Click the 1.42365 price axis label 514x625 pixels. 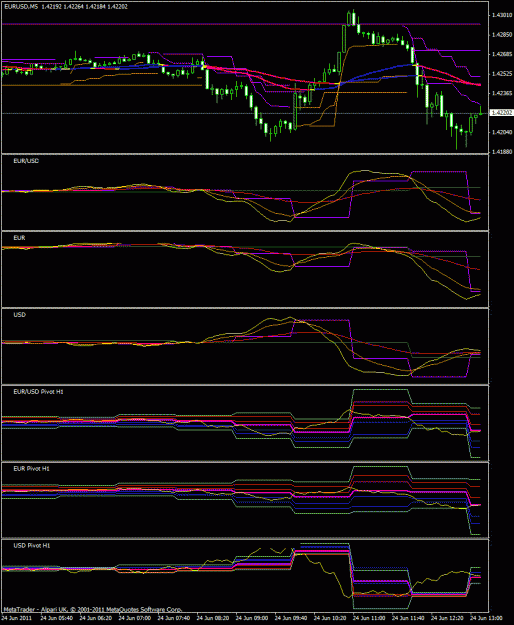[x=502, y=93]
